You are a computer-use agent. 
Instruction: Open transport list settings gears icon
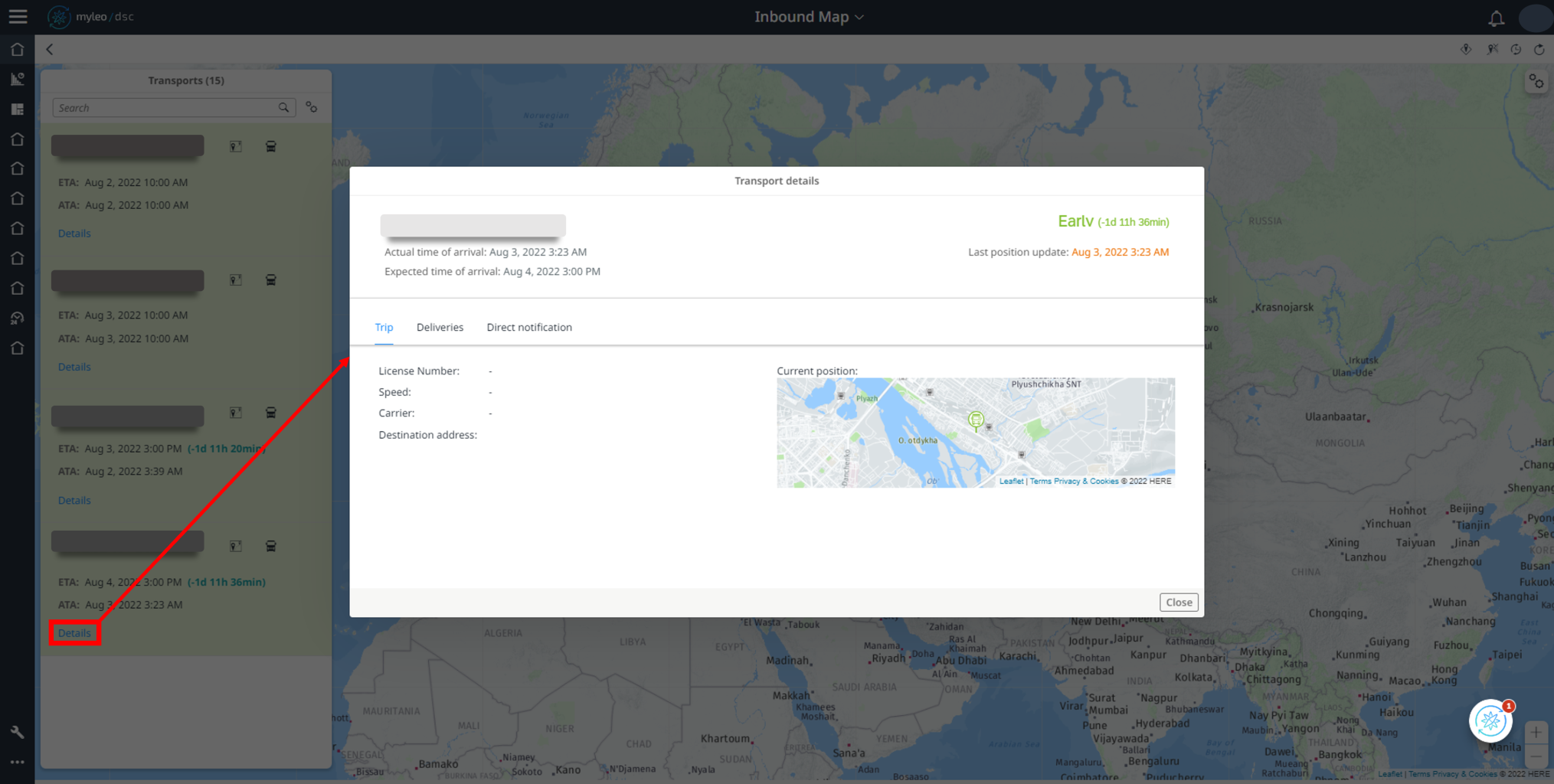pos(312,107)
